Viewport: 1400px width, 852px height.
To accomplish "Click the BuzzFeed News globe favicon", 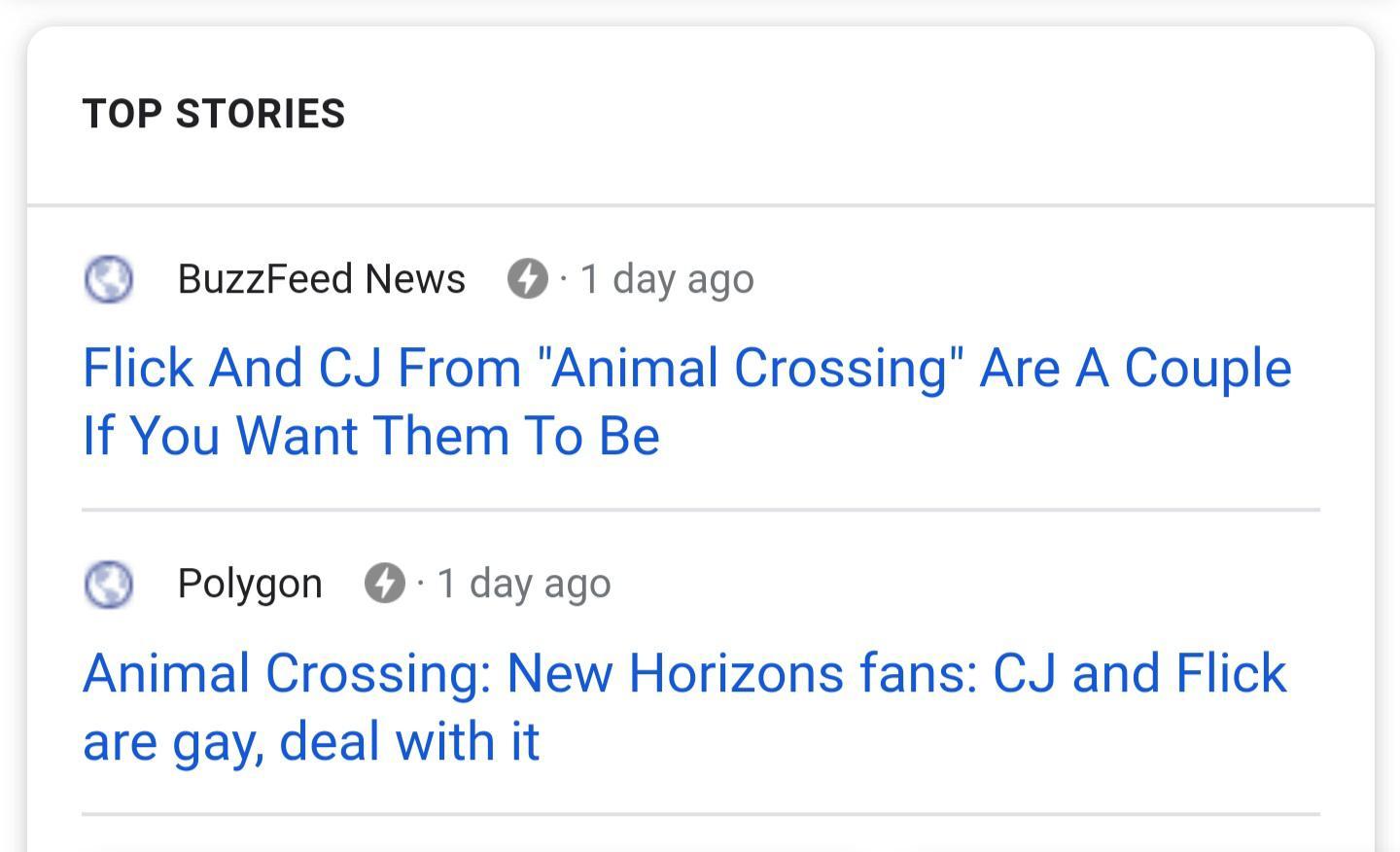I will pos(108,279).
